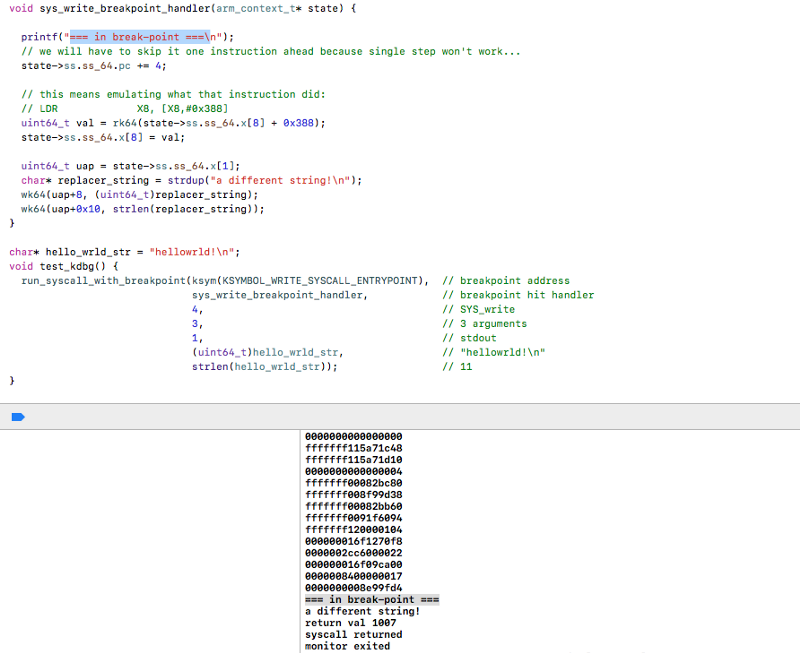Click the highlighted "=== in break-point ===" string in printf

click(138, 37)
